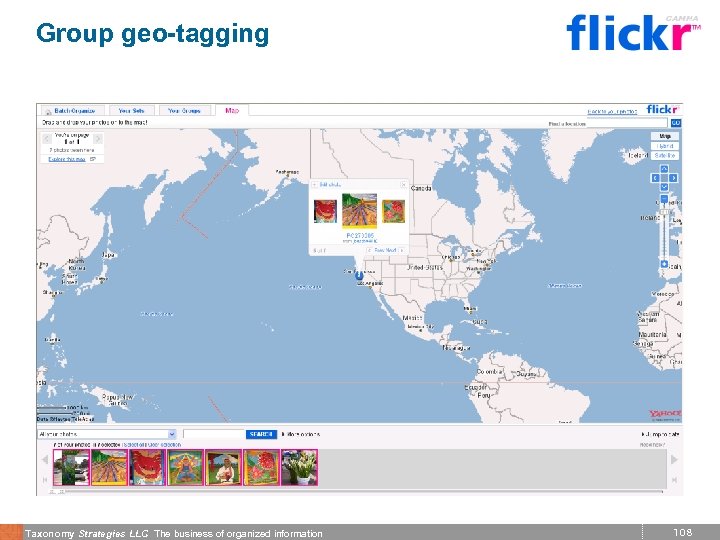
Task: Click the plus button below the zoom slider
Action: click(x=664, y=264)
